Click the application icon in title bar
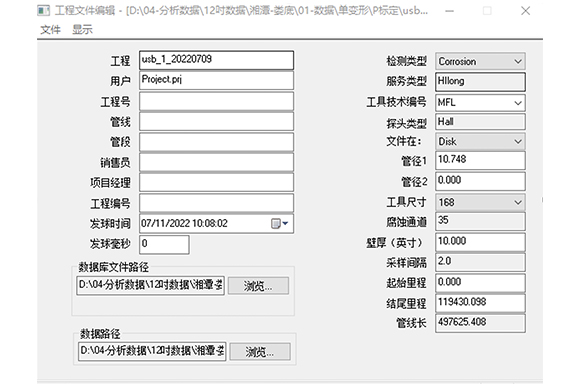 [44, 10]
